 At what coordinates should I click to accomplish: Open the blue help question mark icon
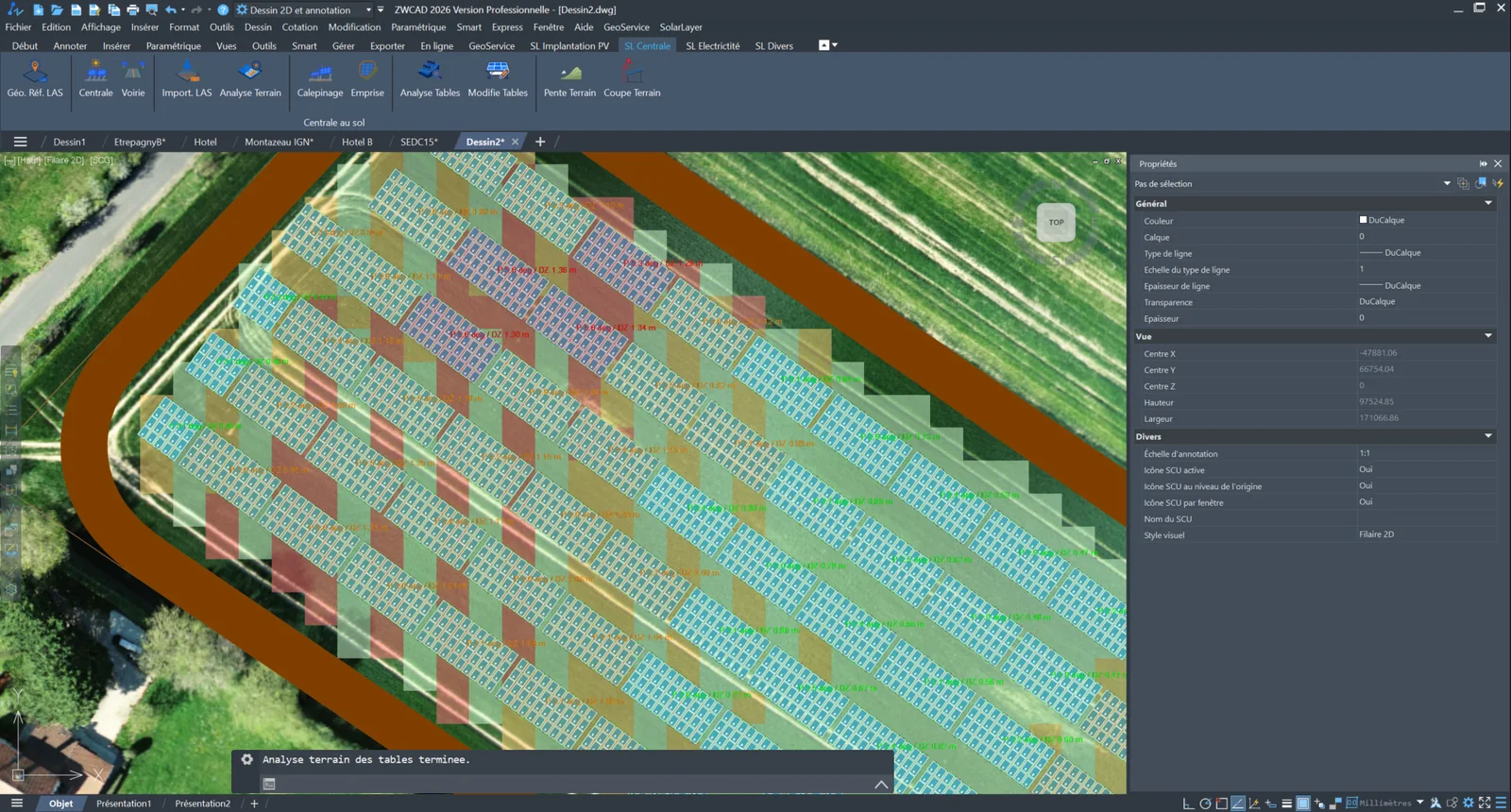coord(223,9)
